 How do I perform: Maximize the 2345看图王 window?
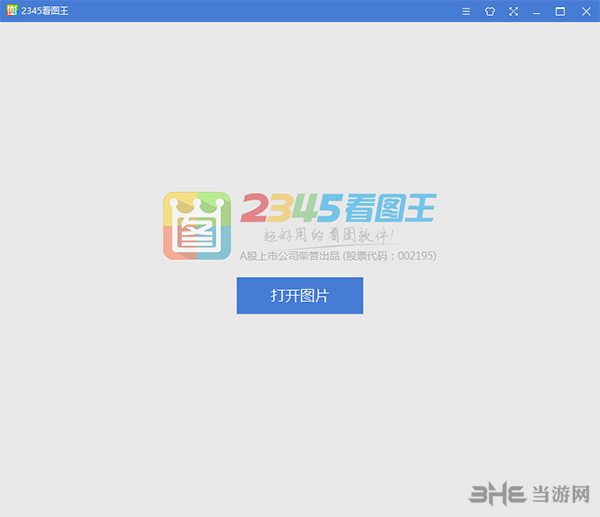pos(560,11)
